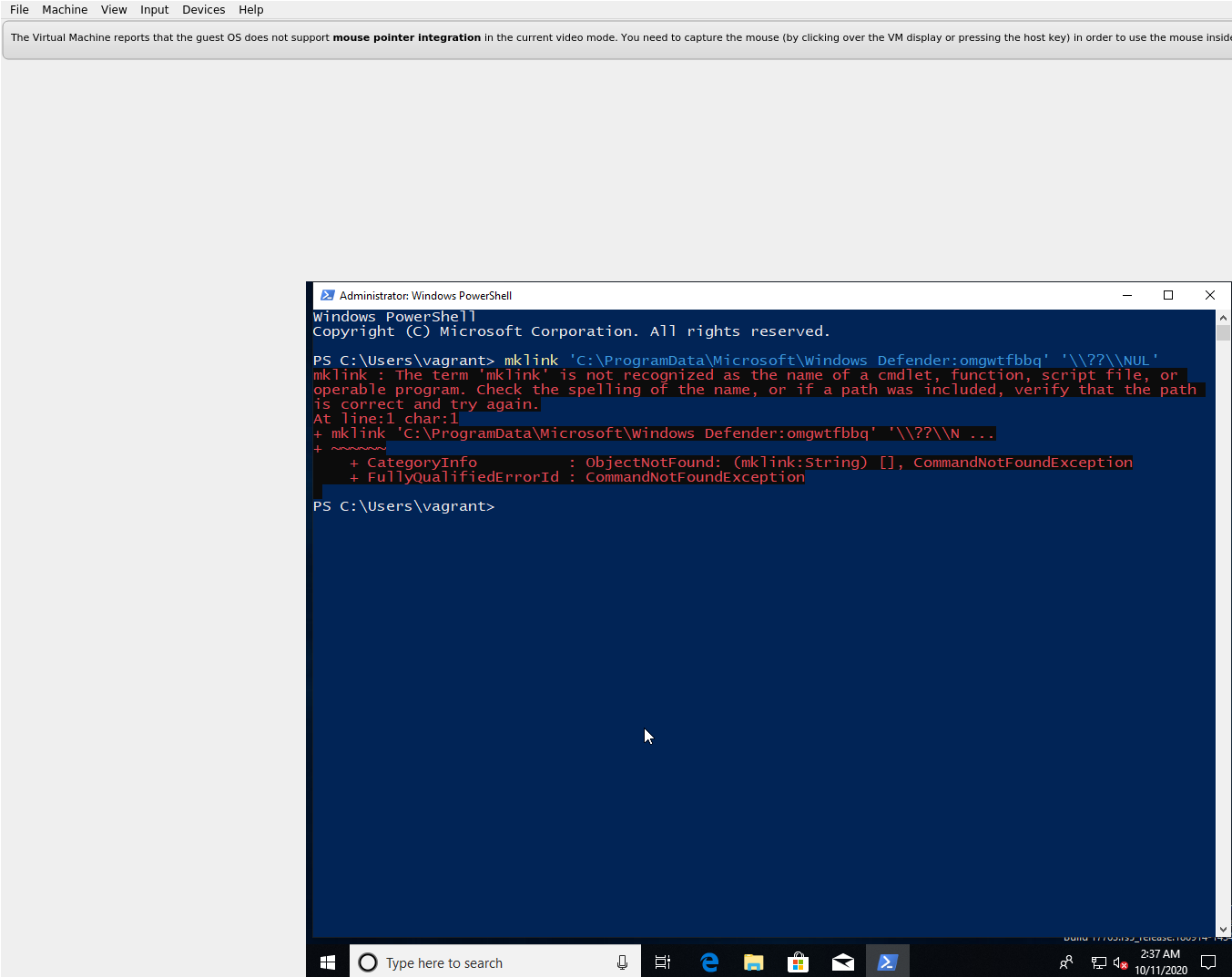The width and height of the screenshot is (1232, 977).
Task: Click the PowerShell scrollbar down arrow
Action: [x=1223, y=930]
